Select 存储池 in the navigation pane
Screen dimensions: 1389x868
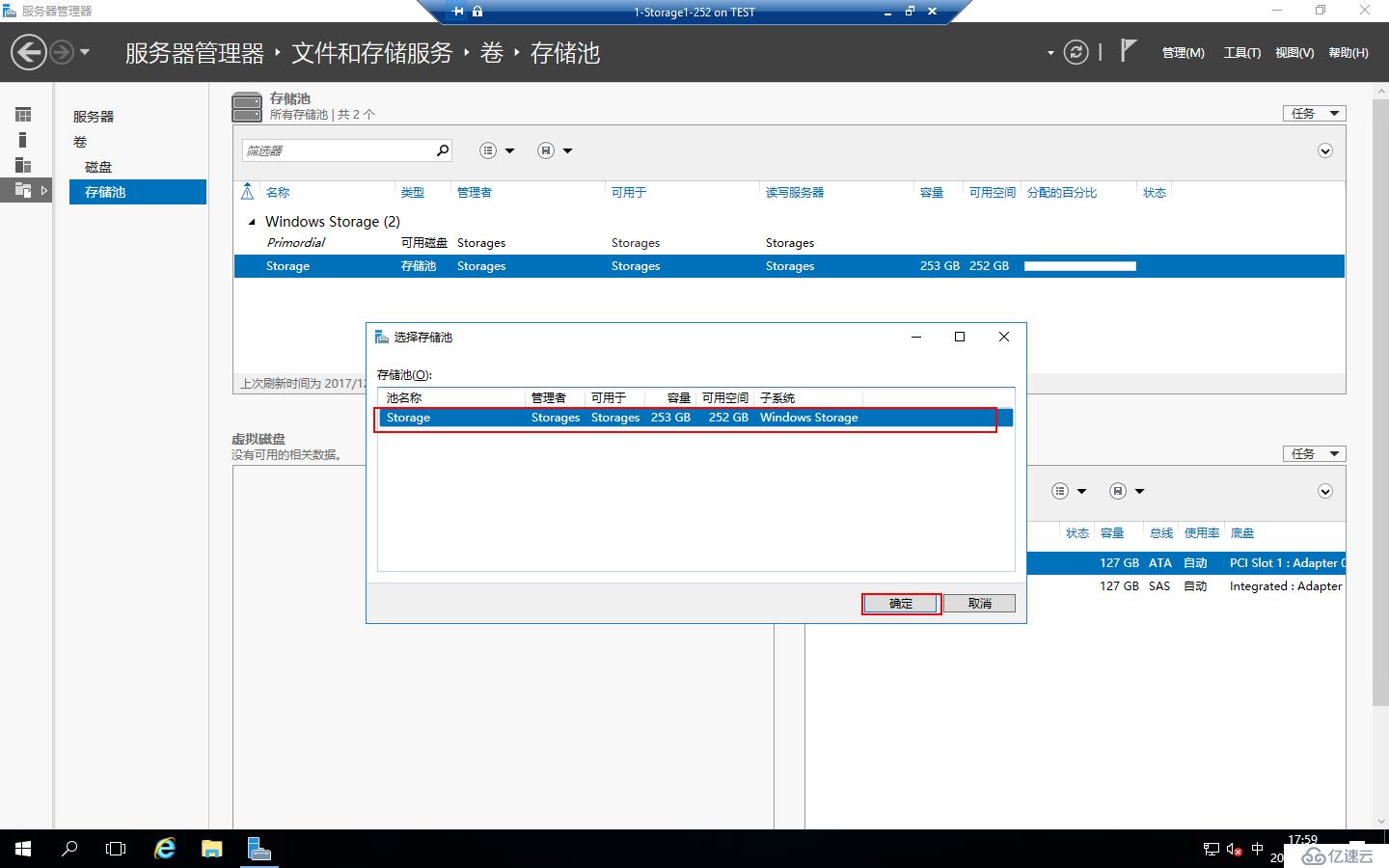[138, 192]
